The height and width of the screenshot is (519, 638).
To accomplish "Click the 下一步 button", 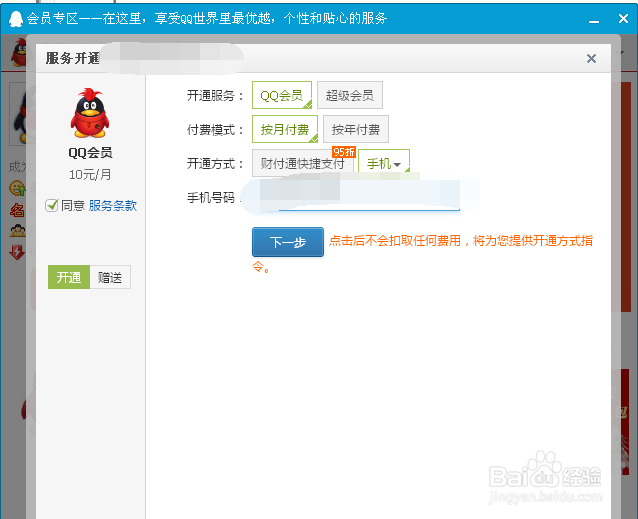I will [x=288, y=242].
